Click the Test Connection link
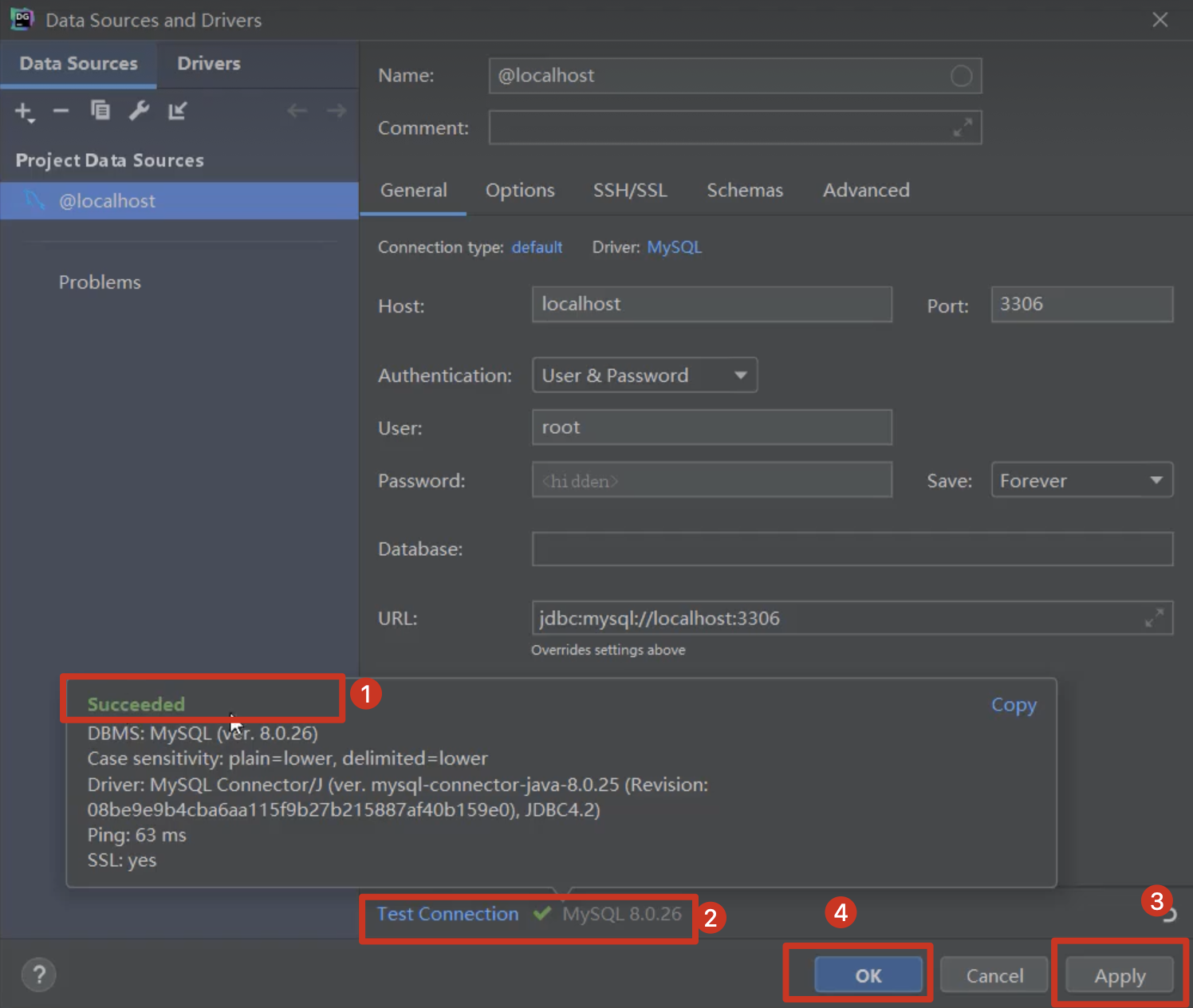Viewport: 1193px width, 1008px height. click(x=447, y=914)
